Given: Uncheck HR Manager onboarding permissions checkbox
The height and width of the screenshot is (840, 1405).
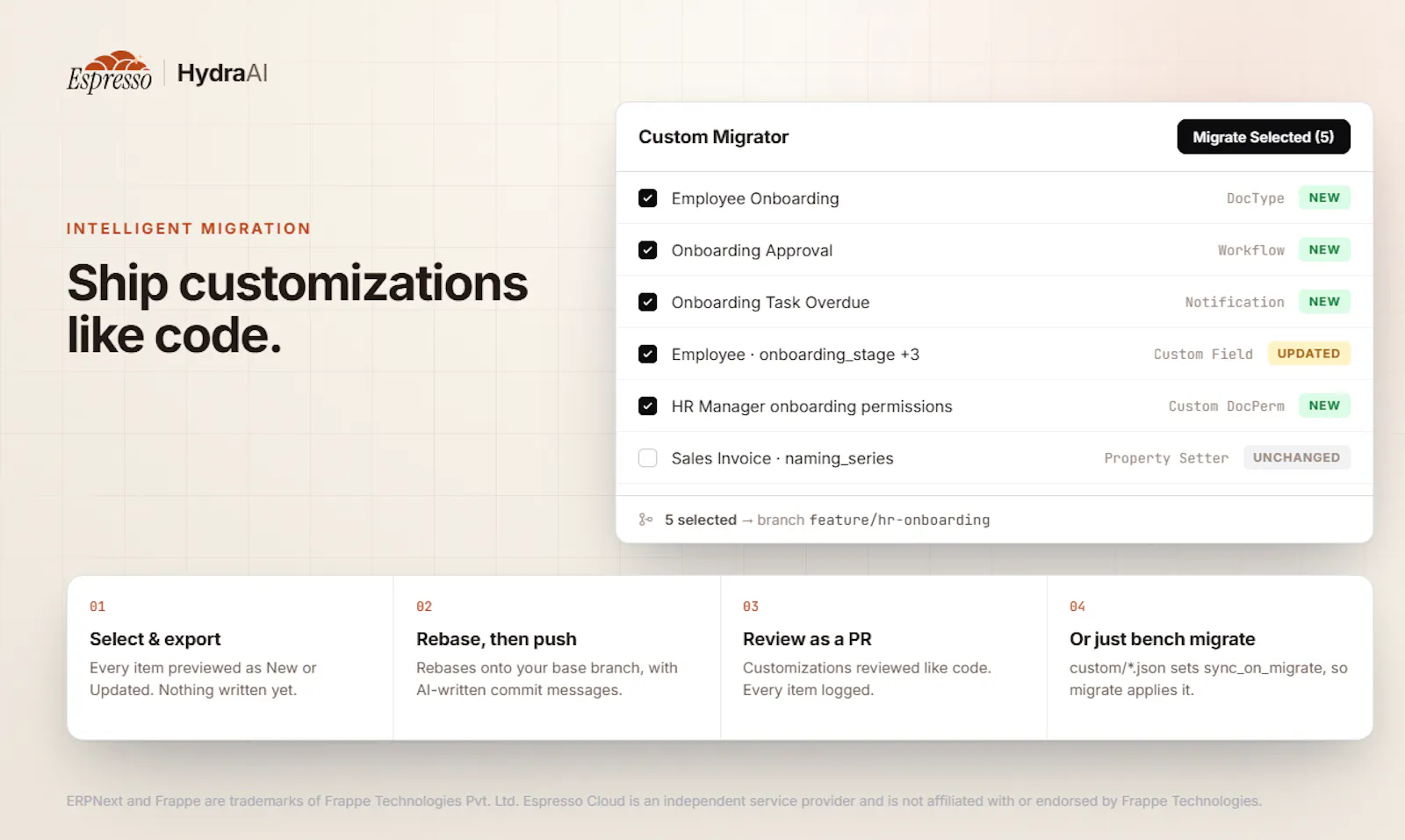Looking at the screenshot, I should tap(648, 406).
